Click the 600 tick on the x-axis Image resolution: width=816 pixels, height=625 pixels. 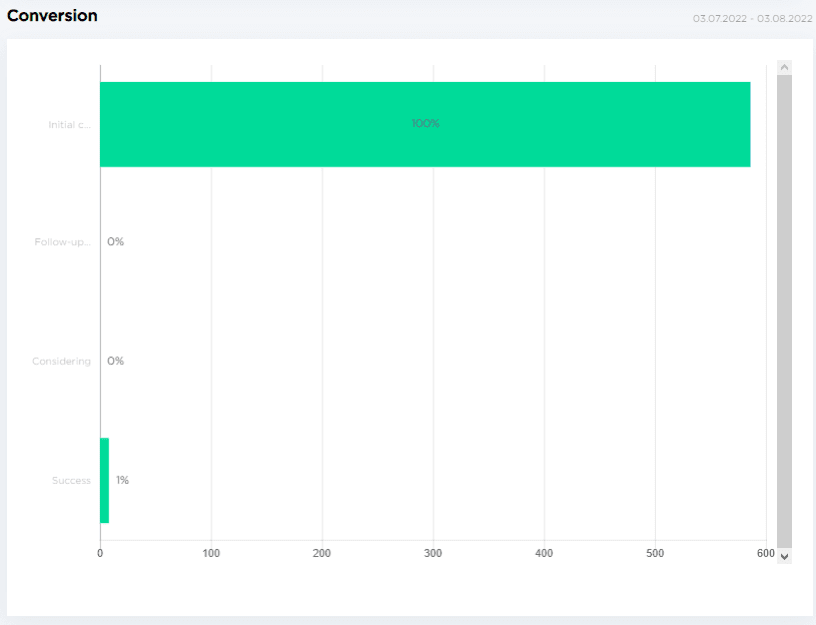(765, 553)
